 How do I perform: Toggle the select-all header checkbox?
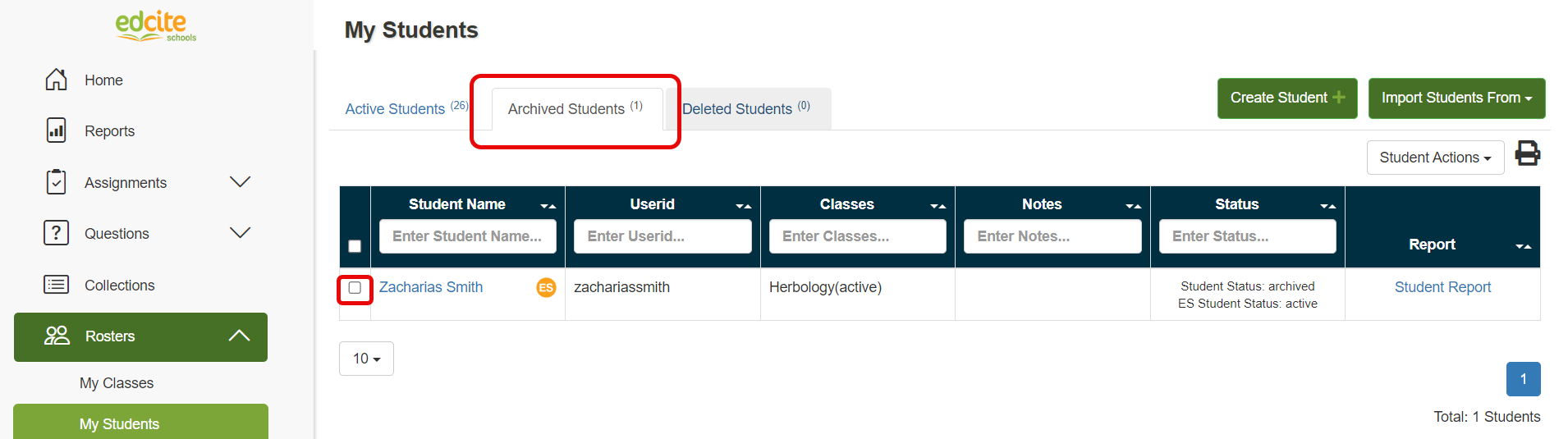click(355, 246)
